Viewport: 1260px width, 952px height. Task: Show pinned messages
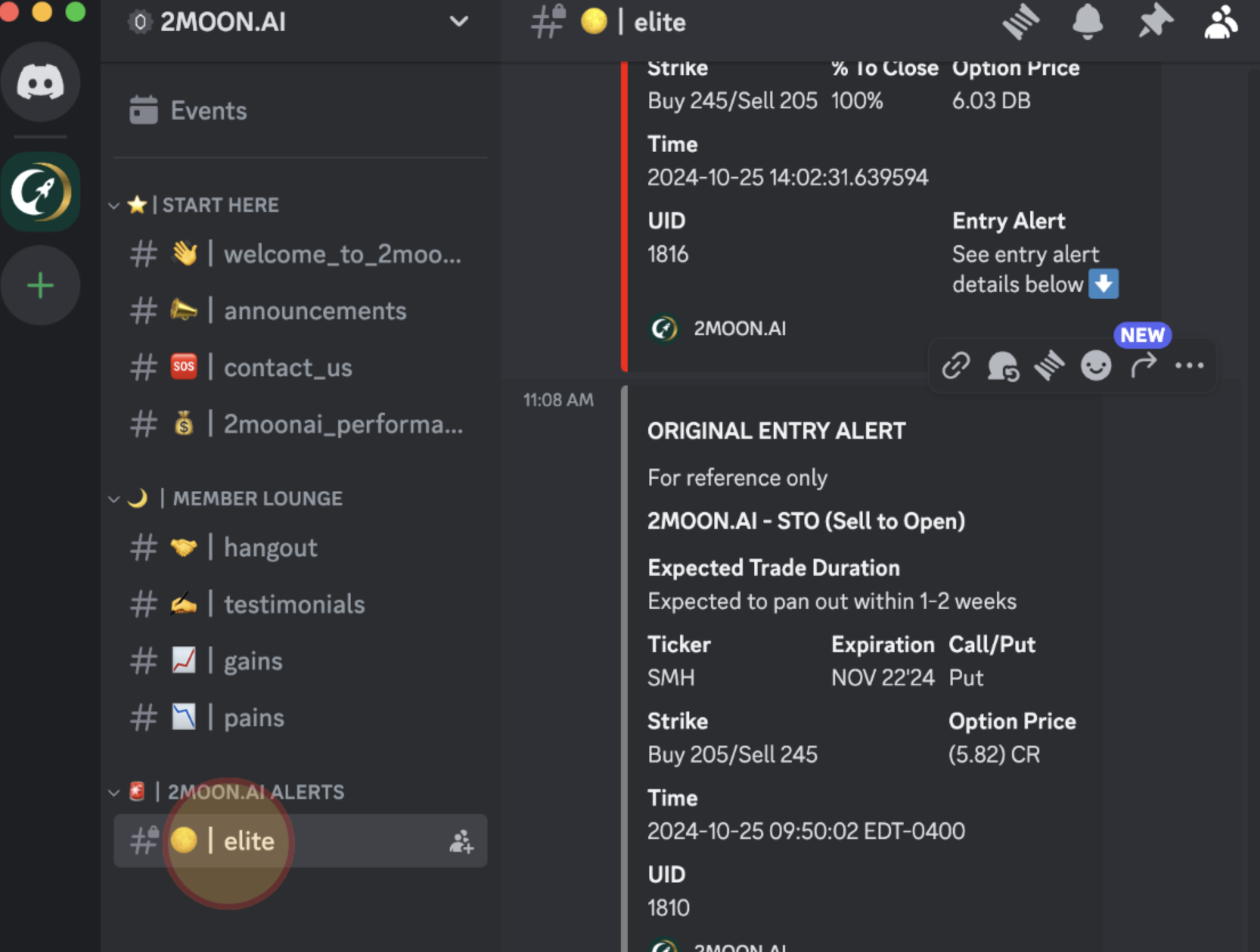point(1155,23)
